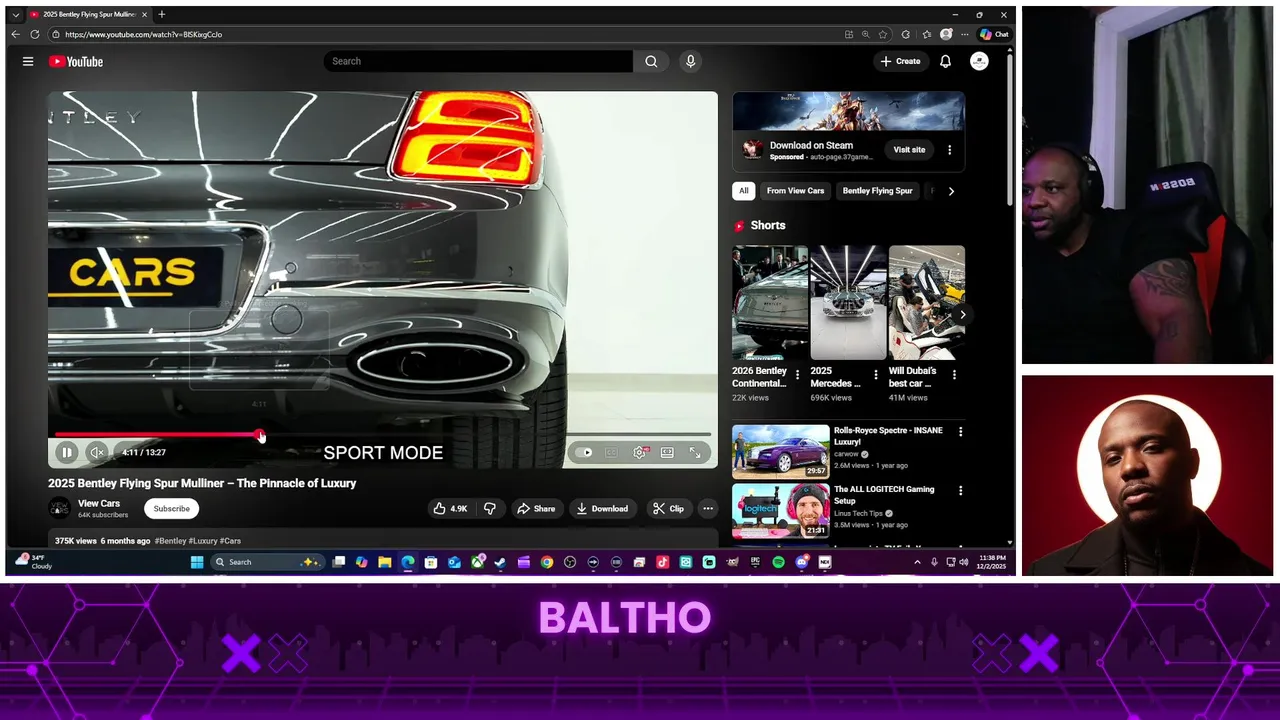Click the magnifier search button
Image resolution: width=1280 pixels, height=720 pixels.
point(651,61)
